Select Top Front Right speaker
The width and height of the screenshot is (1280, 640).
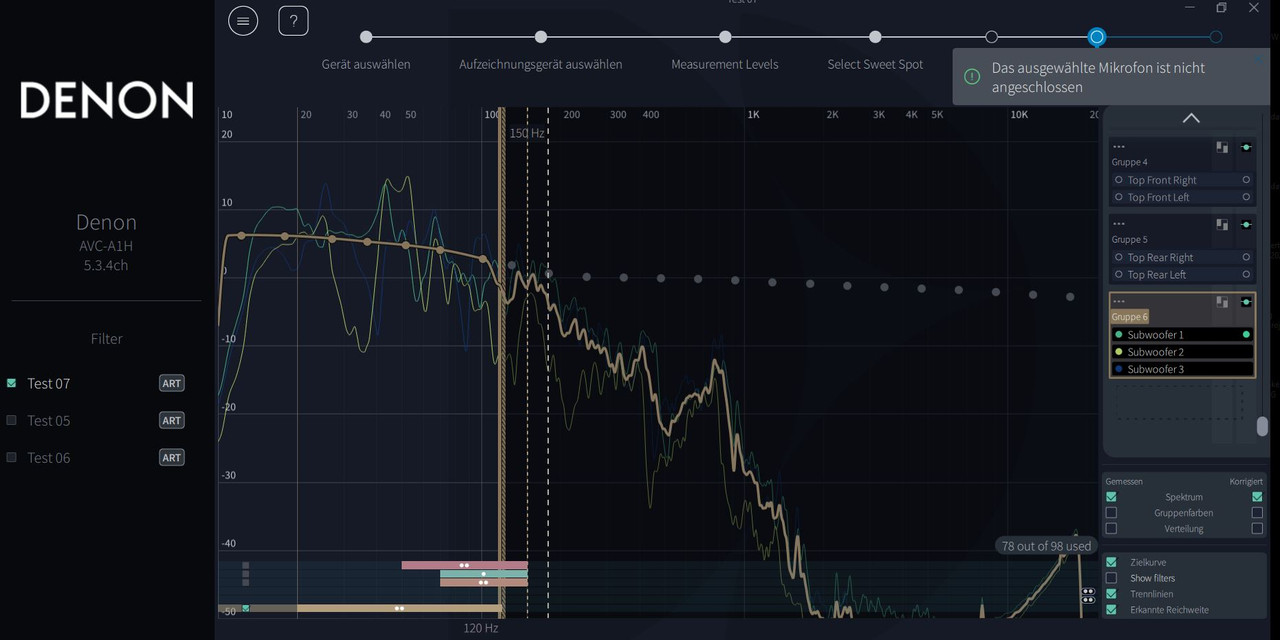point(1182,180)
